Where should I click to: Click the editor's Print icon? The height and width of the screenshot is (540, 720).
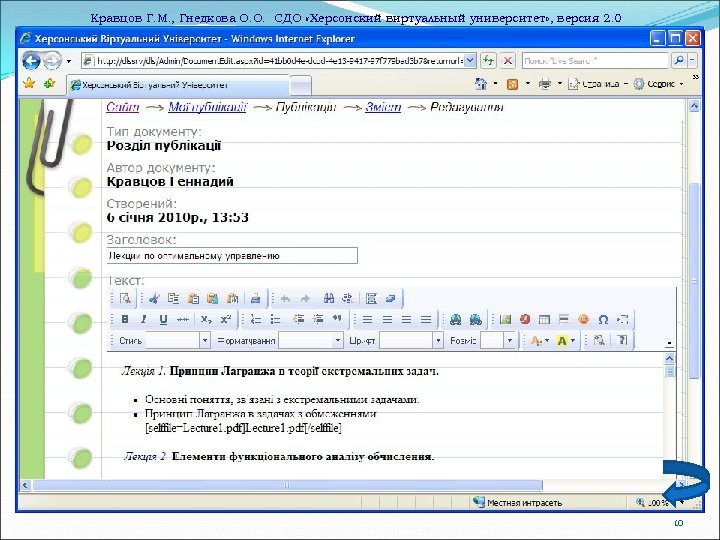point(256,298)
